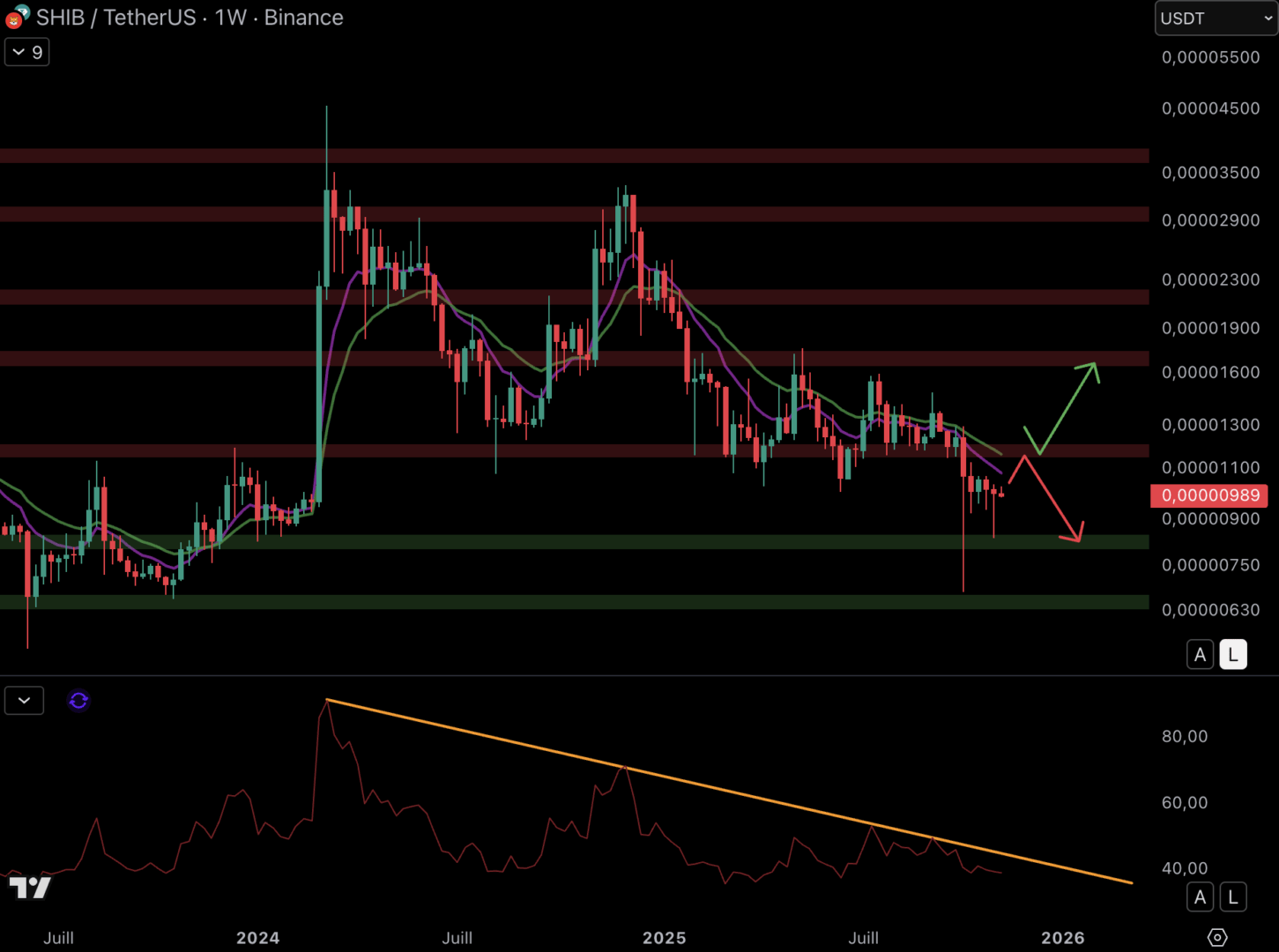
Task: Click the SHIB coin logo icon
Action: (16, 17)
